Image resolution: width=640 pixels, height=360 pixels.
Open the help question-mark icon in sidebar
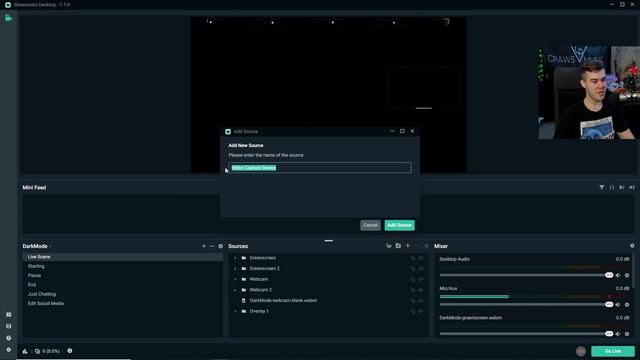coord(9,338)
